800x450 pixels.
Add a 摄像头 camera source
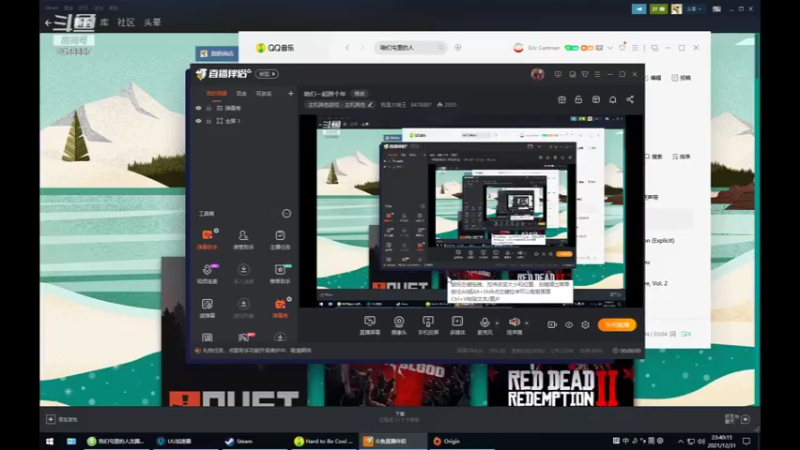[398, 325]
